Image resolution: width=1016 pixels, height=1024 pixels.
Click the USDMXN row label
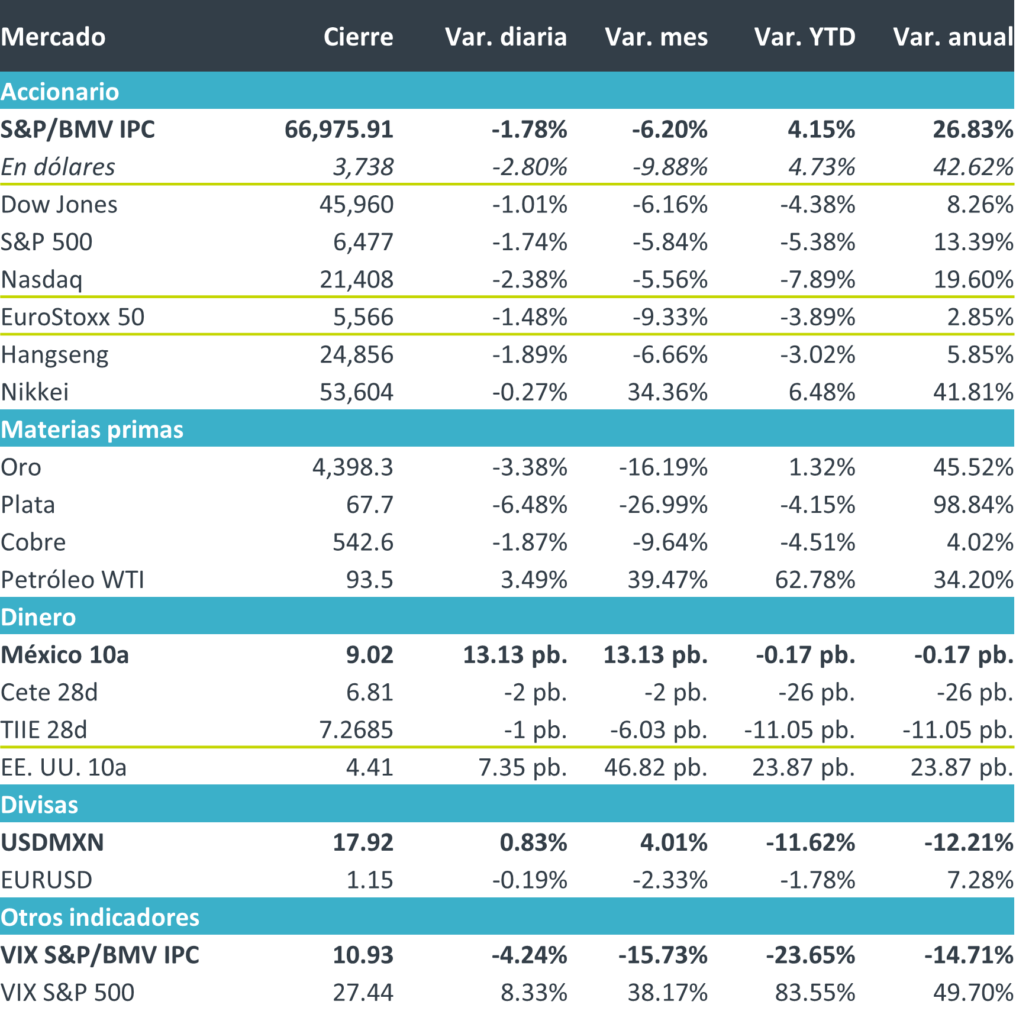(53, 842)
